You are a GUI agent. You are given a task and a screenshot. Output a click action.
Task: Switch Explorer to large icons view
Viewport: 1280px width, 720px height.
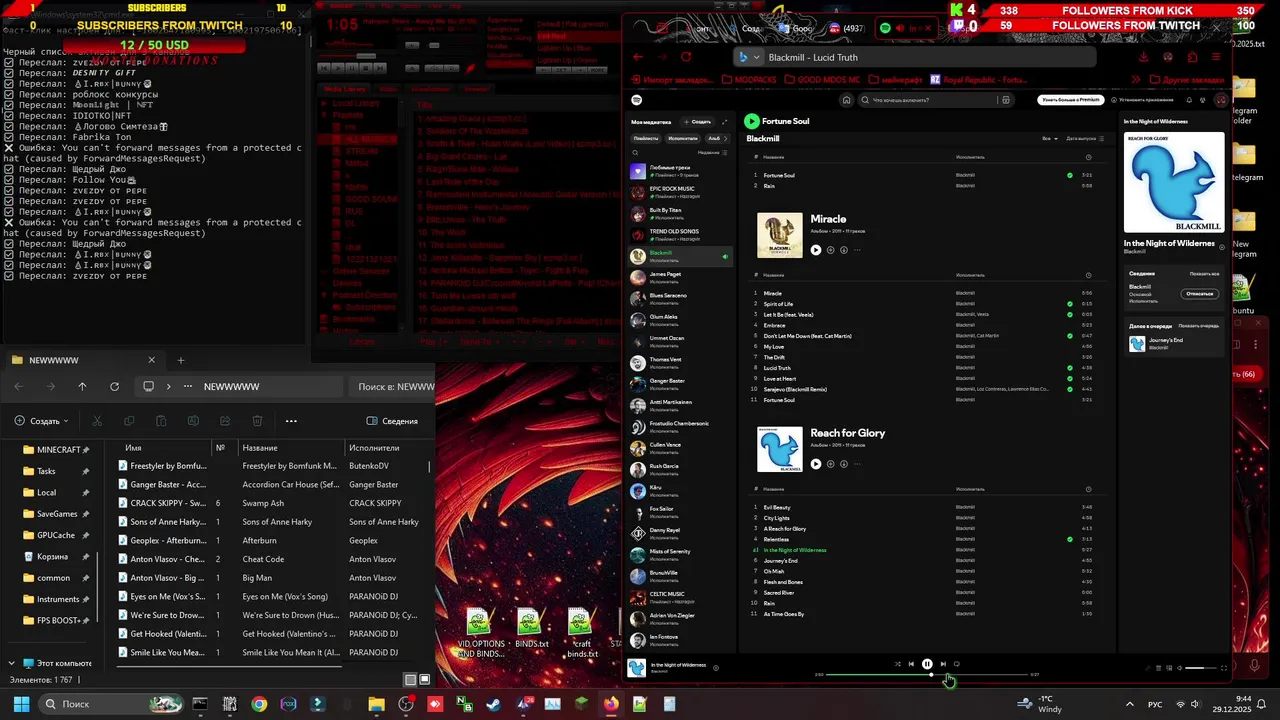(x=425, y=680)
